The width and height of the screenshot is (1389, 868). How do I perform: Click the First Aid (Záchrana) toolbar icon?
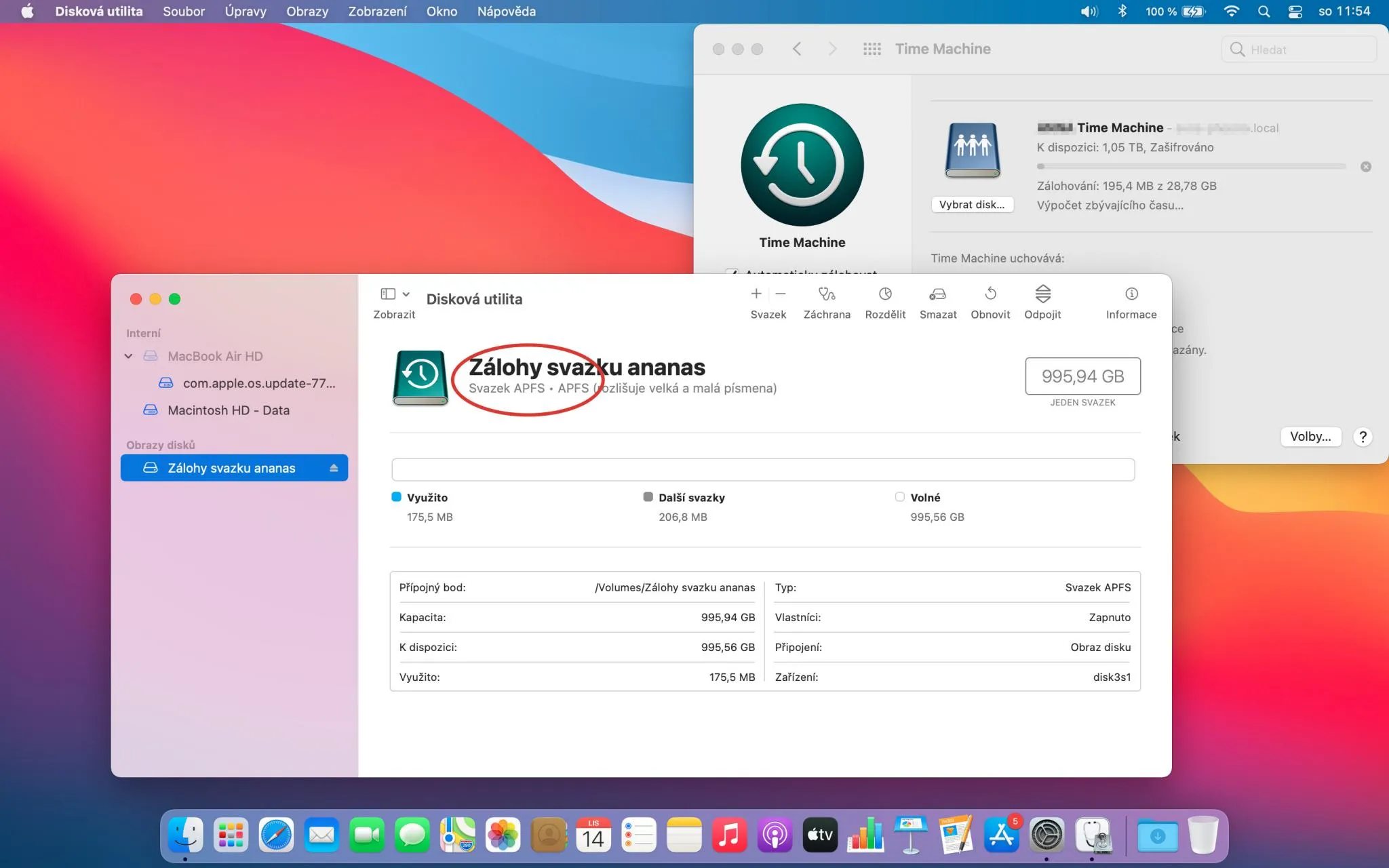[826, 294]
